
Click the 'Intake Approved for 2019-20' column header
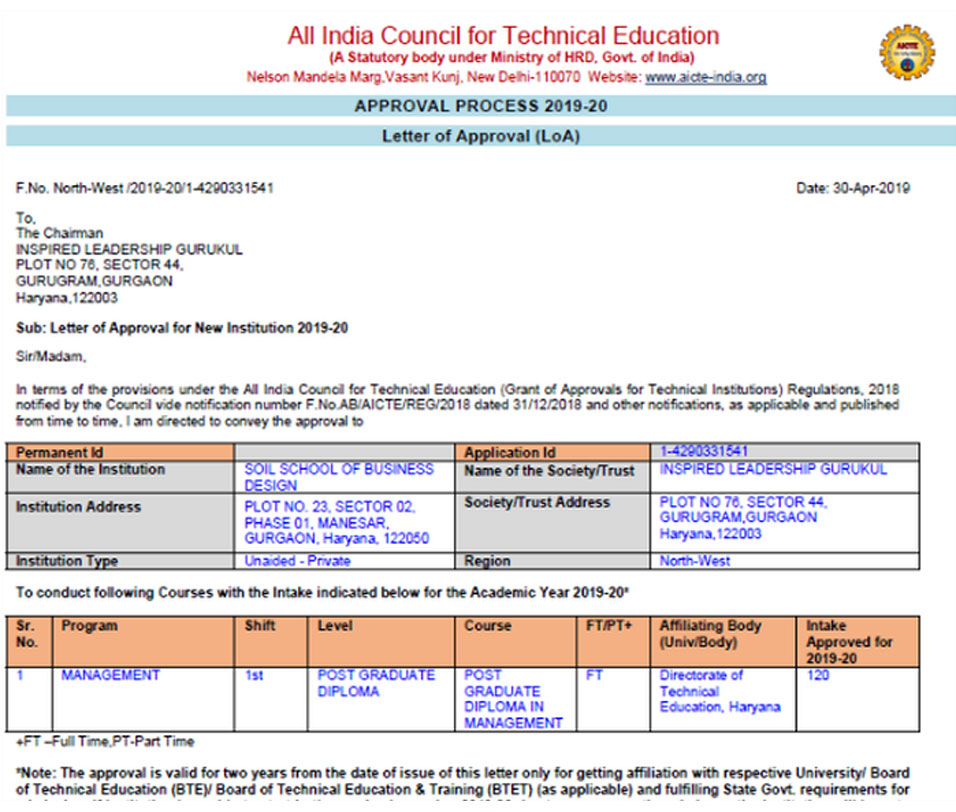click(x=858, y=641)
